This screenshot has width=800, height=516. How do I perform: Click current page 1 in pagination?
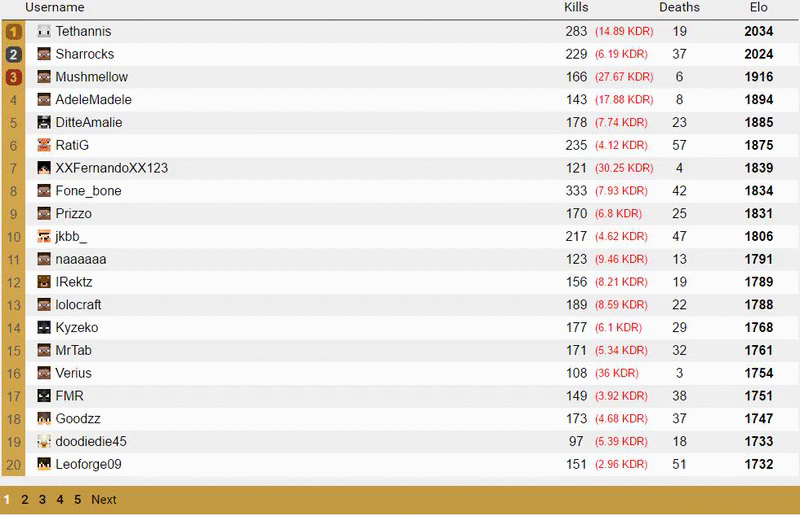[7, 500]
